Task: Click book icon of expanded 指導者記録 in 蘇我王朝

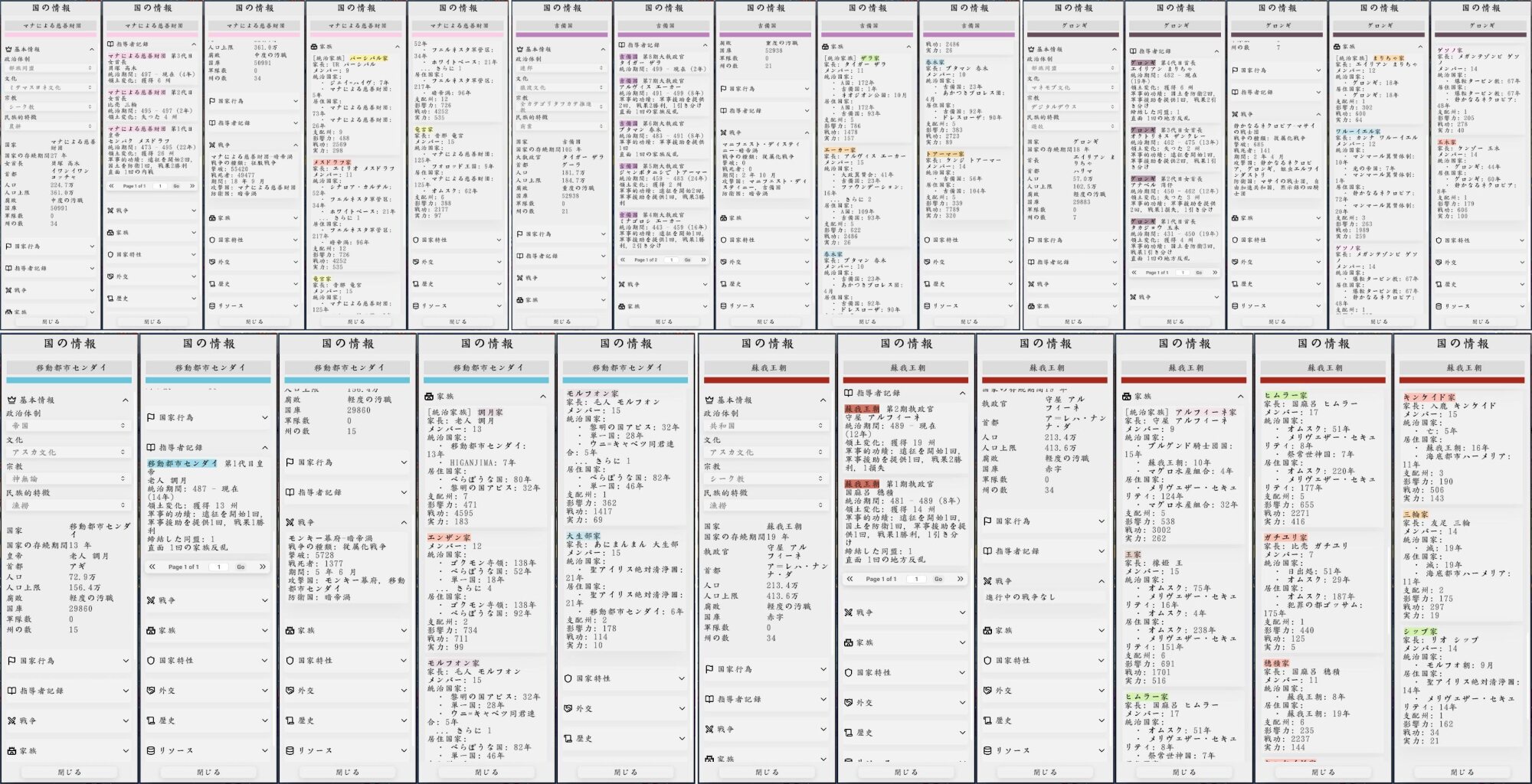Action: (848, 393)
